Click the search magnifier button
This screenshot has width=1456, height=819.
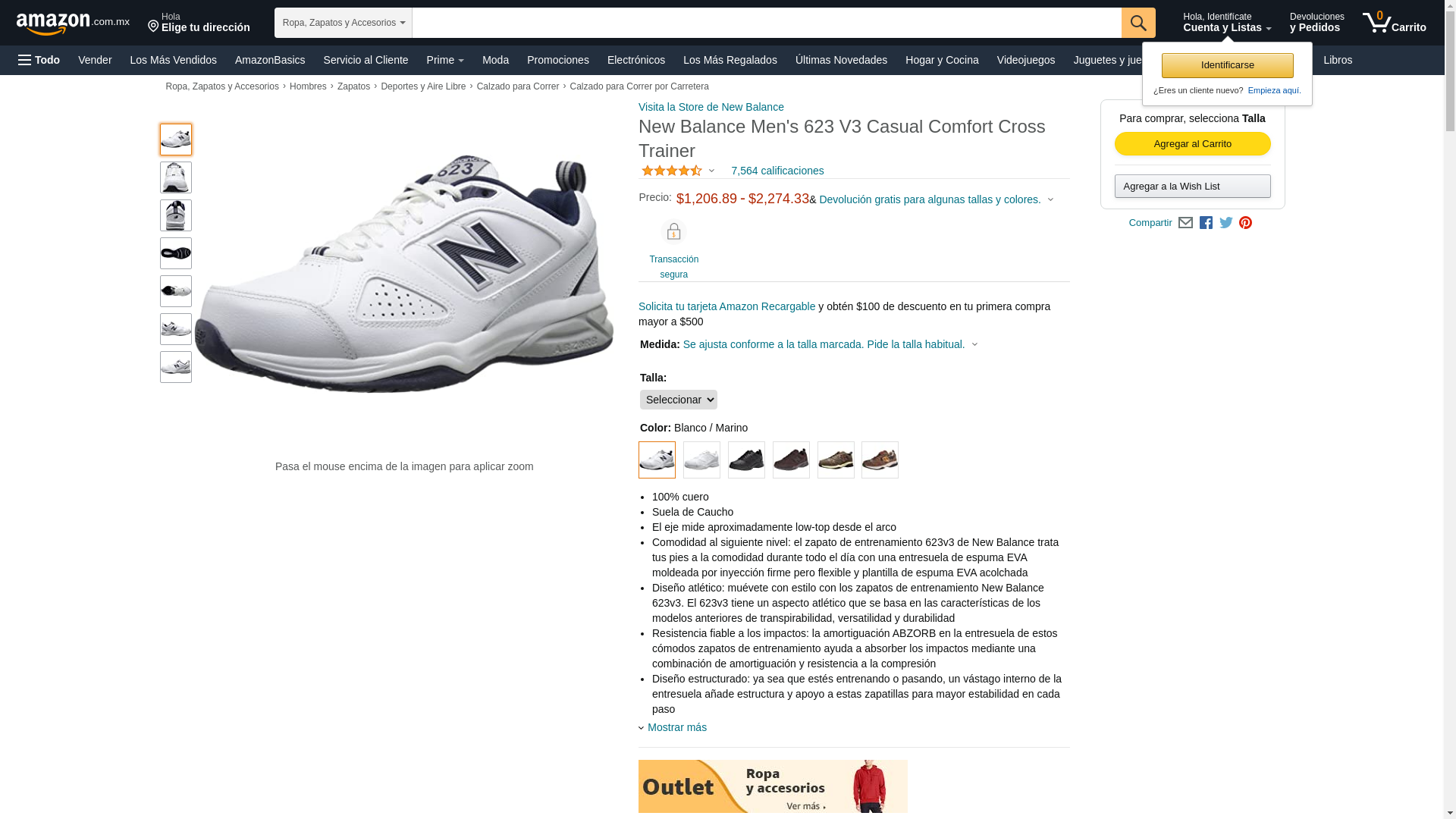(1138, 23)
